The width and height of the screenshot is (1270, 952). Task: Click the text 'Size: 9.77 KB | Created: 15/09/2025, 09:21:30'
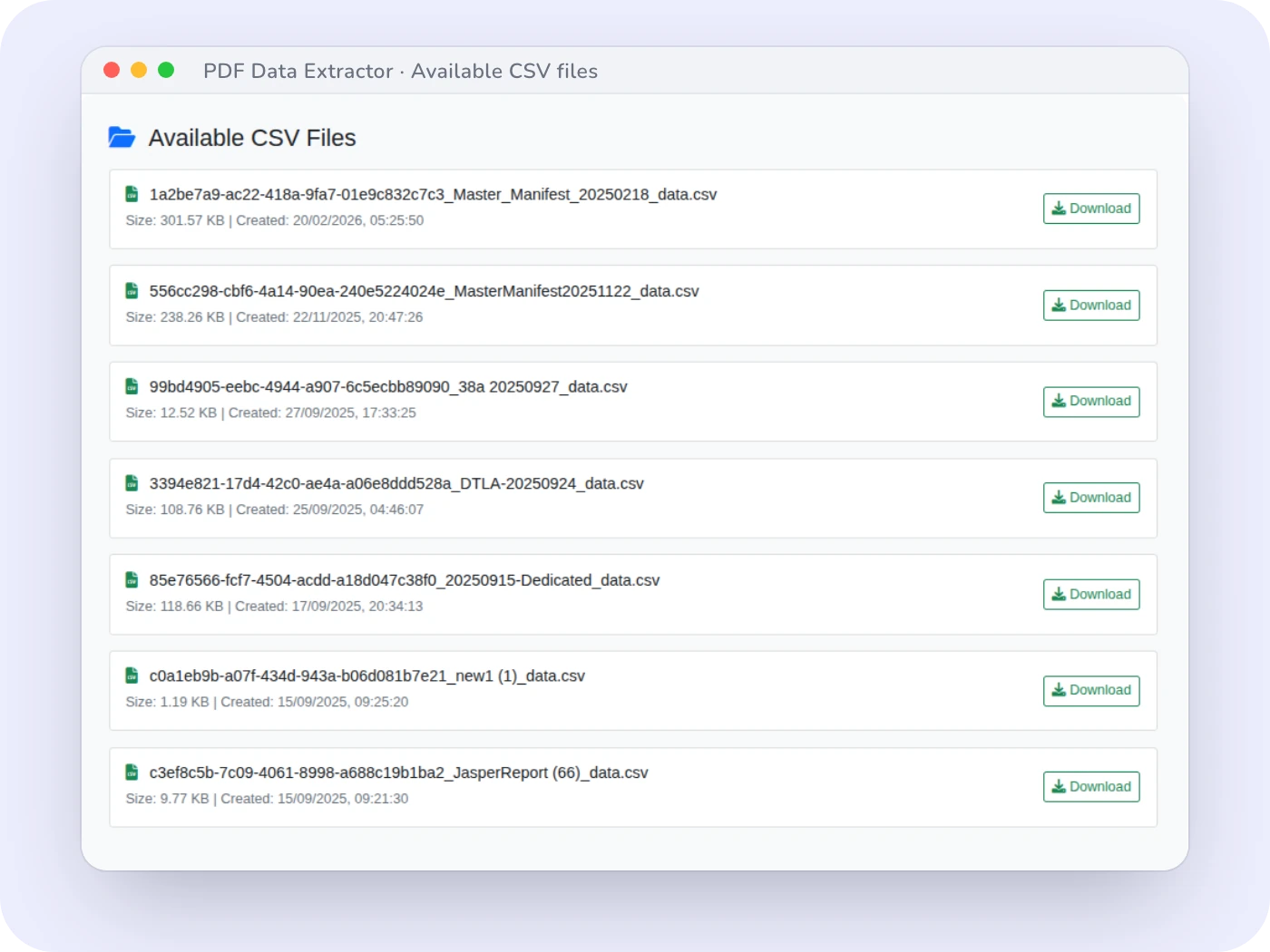click(267, 799)
